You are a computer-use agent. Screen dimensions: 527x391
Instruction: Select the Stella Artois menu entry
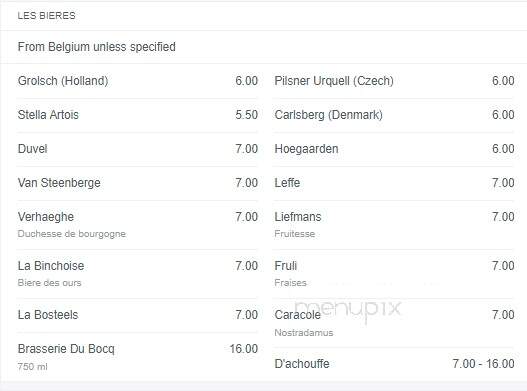(48, 115)
